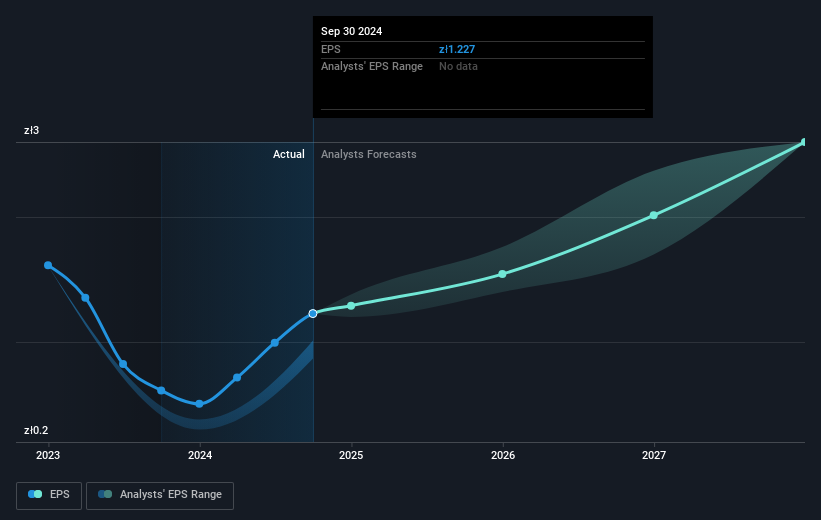The height and width of the screenshot is (520, 821).
Task: Click the Analysts' EPS Range legend swatch
Action: 105,494
